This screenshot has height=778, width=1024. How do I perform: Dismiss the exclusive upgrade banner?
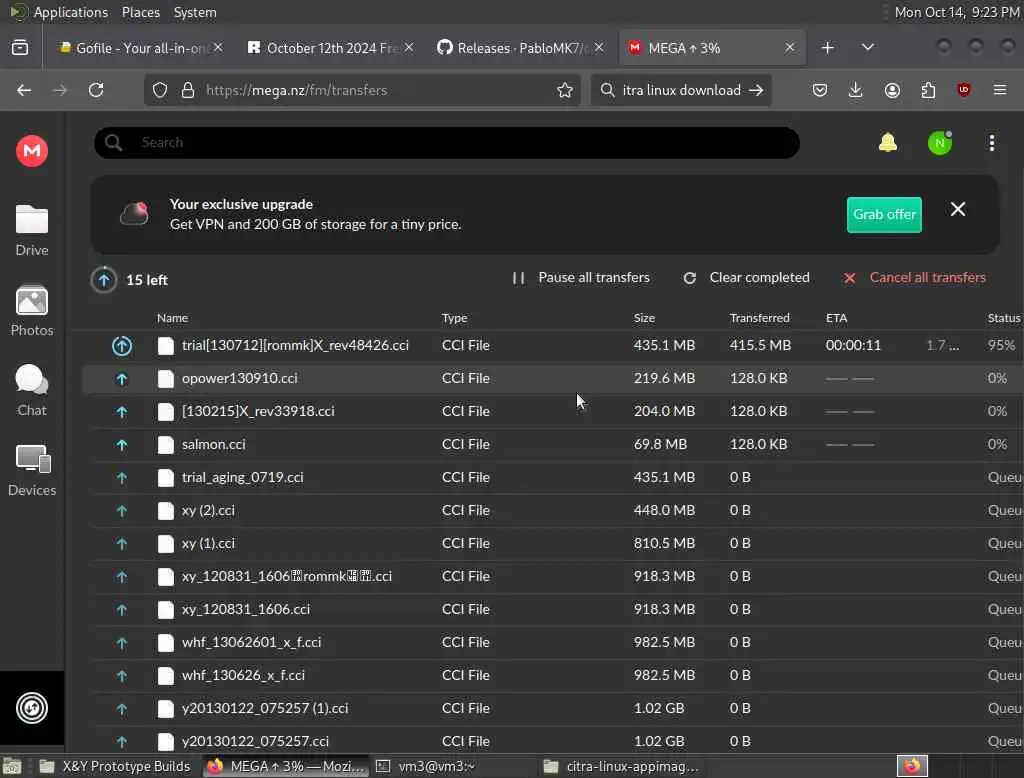point(957,209)
